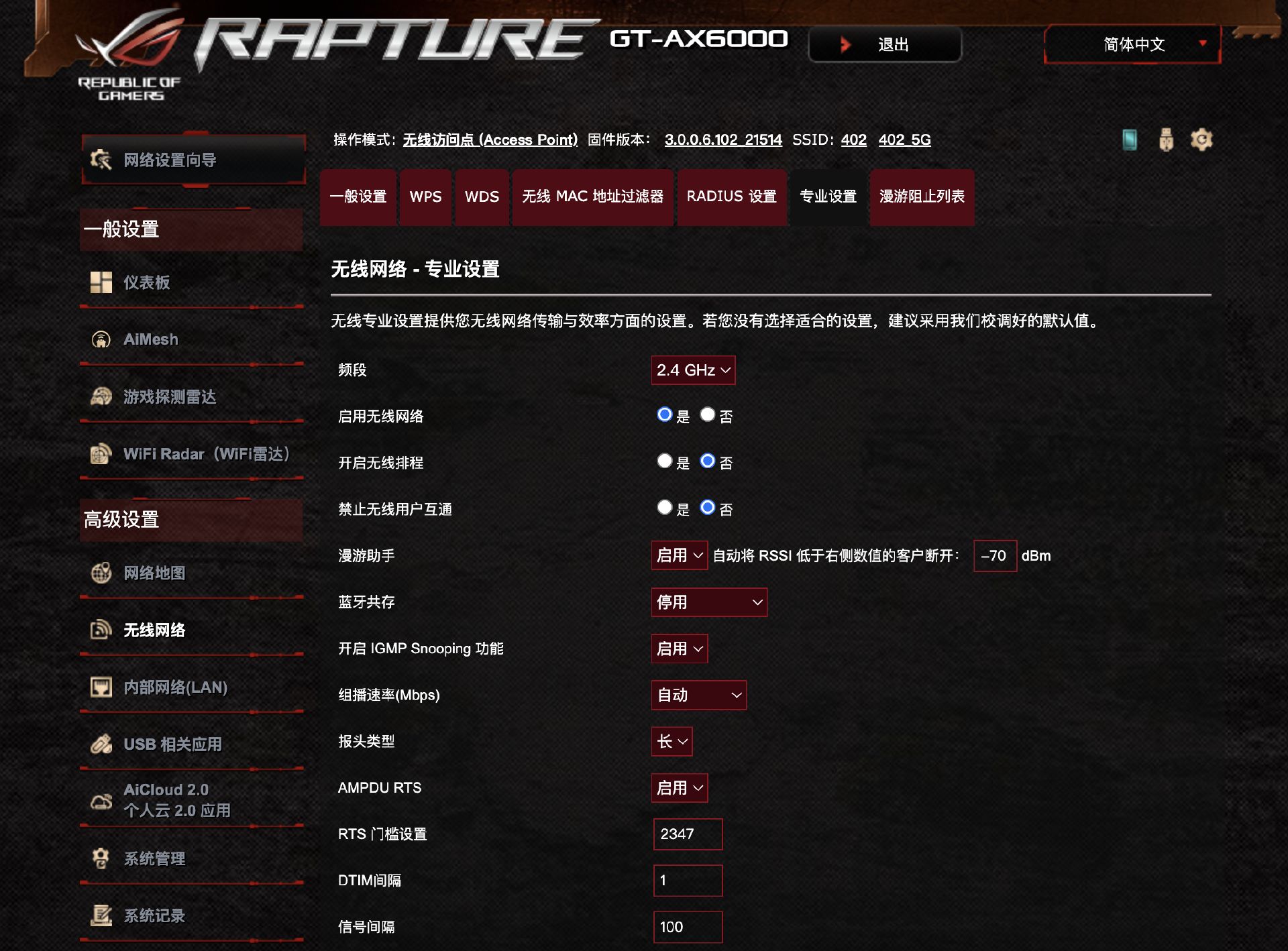Select 是 for 开启无线排程
Viewport: 1288px width, 951px height.
coord(664,461)
